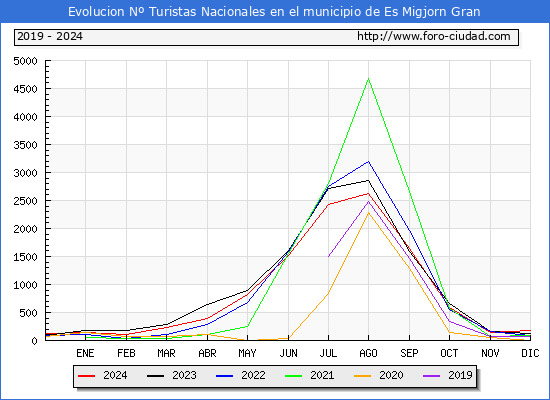550x400 pixels.
Task: Click the 1000 value on the y-axis
Action: point(25,285)
